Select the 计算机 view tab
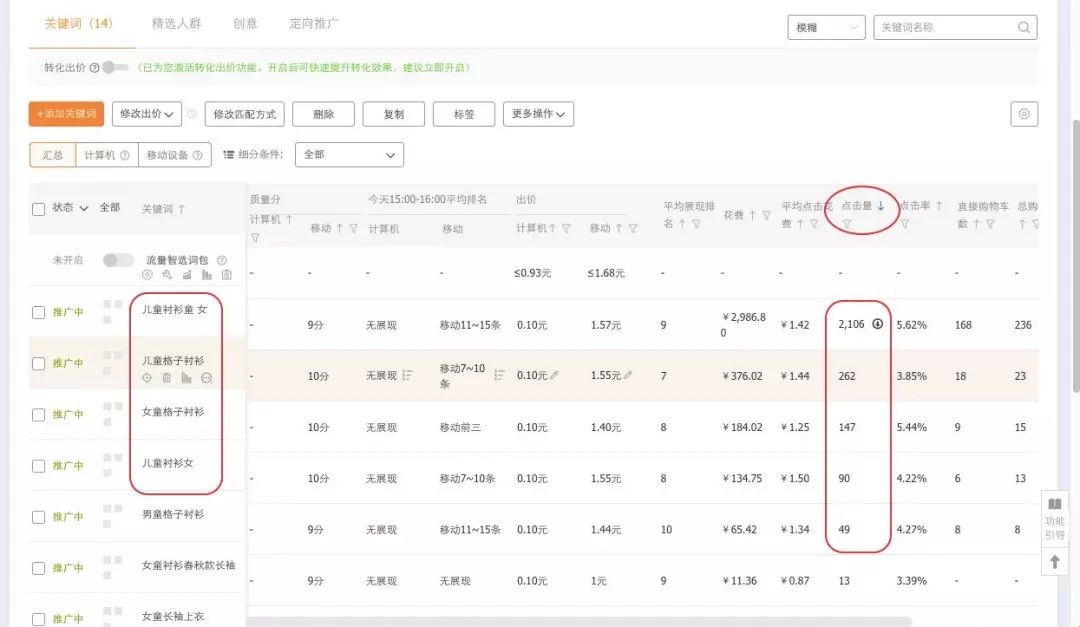This screenshot has width=1080, height=627. [x=107, y=155]
